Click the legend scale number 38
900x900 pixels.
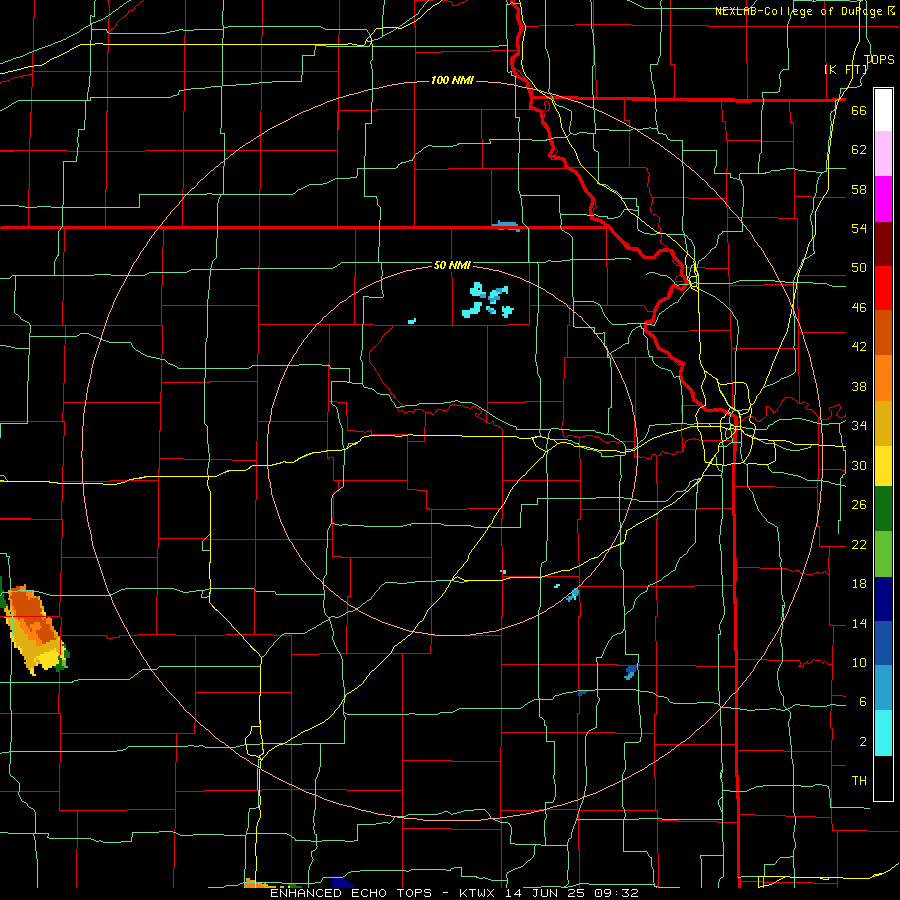859,386
